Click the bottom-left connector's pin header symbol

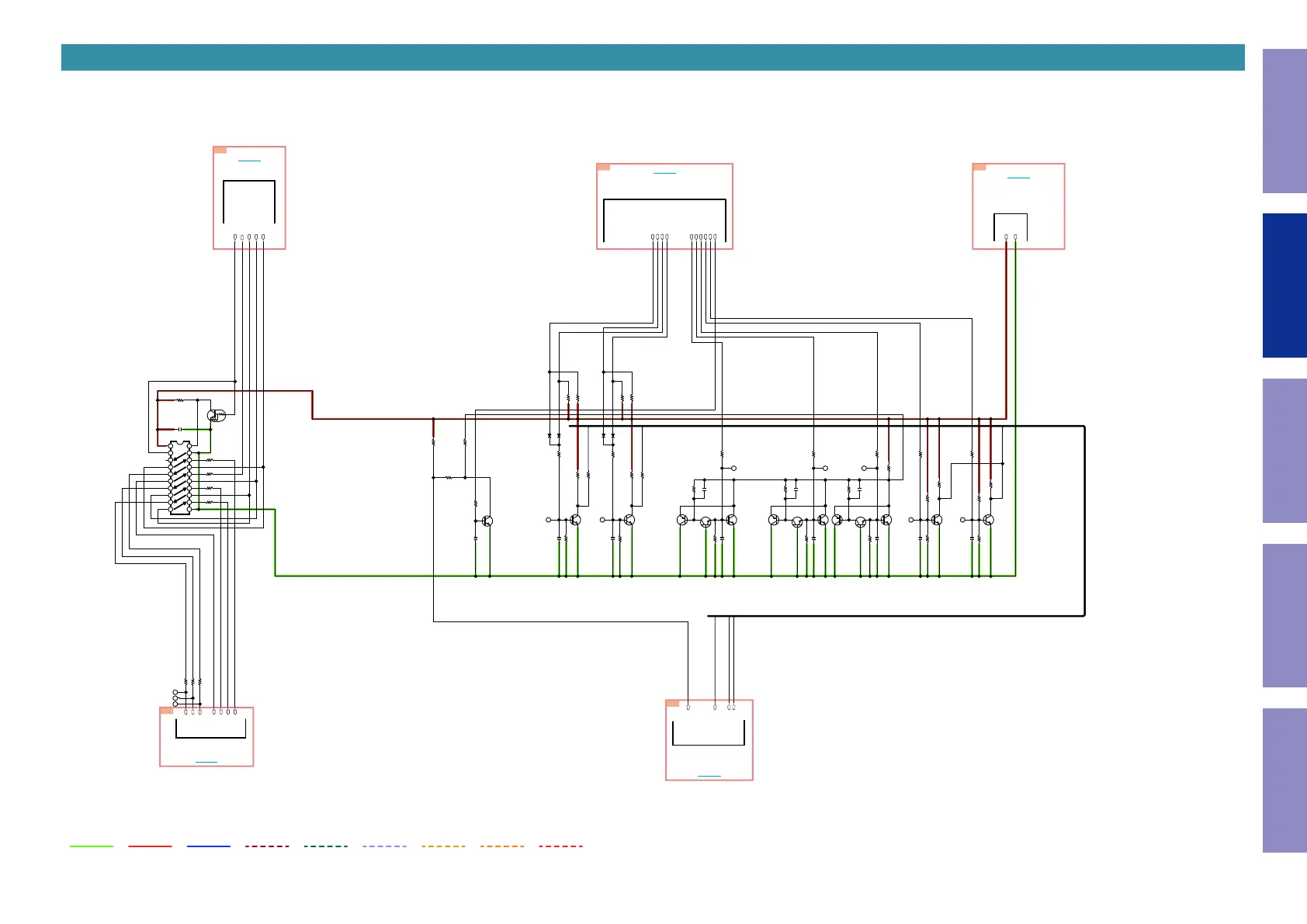(210, 729)
